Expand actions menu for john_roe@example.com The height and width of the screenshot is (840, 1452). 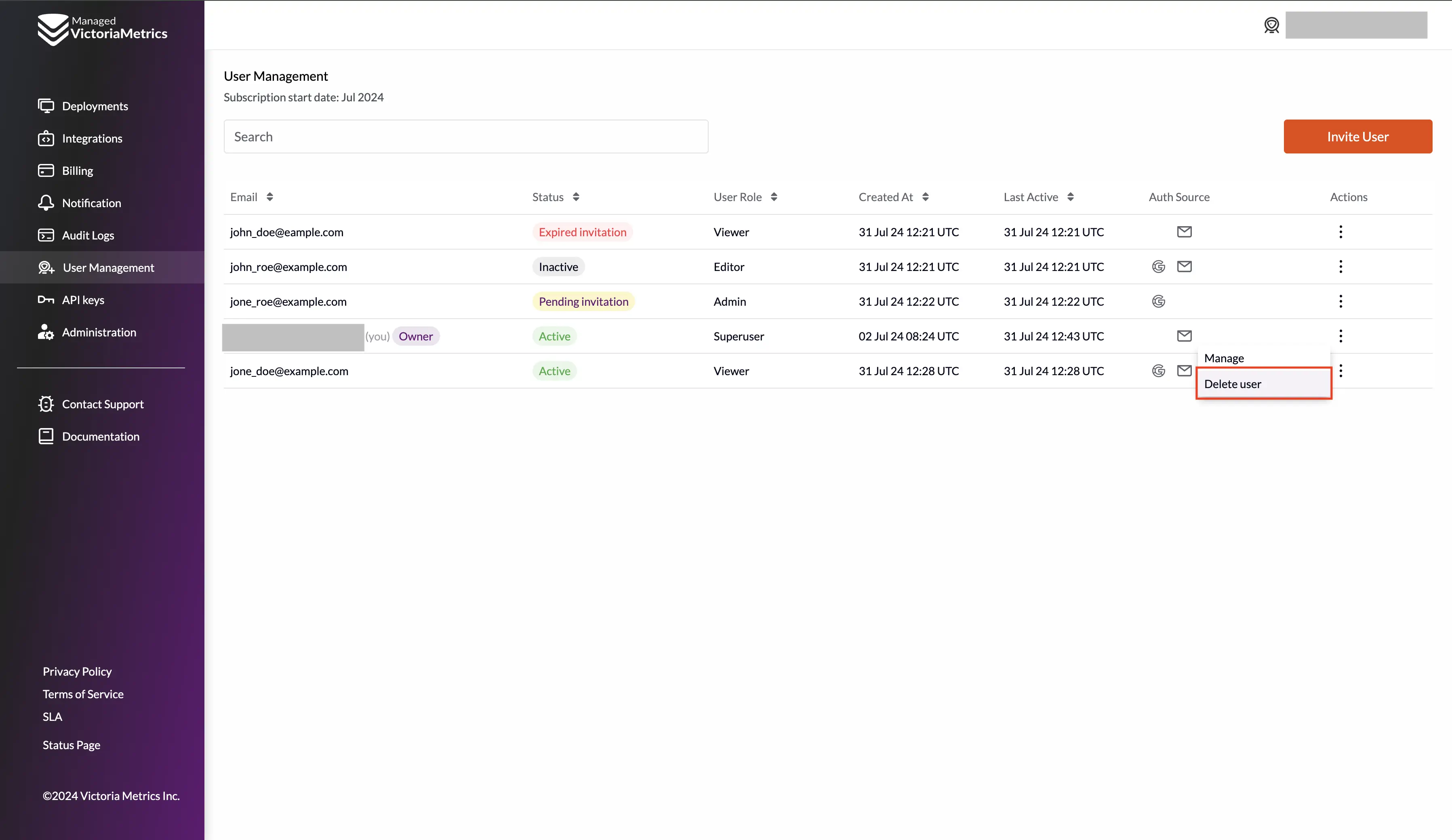click(x=1341, y=266)
